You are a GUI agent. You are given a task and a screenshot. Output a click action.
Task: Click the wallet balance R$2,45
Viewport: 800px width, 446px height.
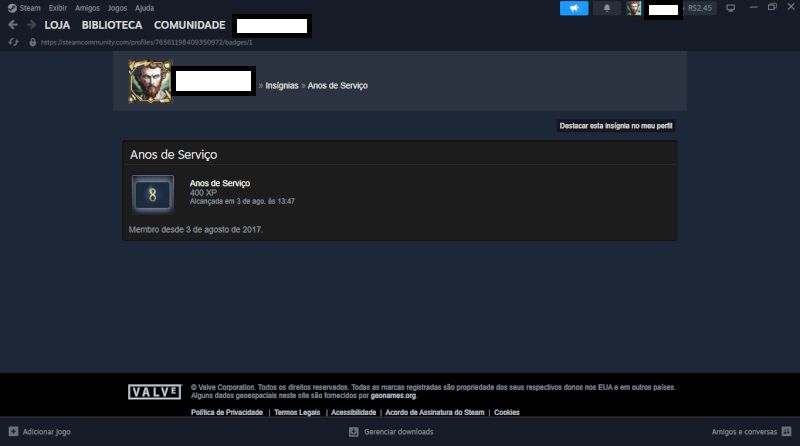click(699, 8)
